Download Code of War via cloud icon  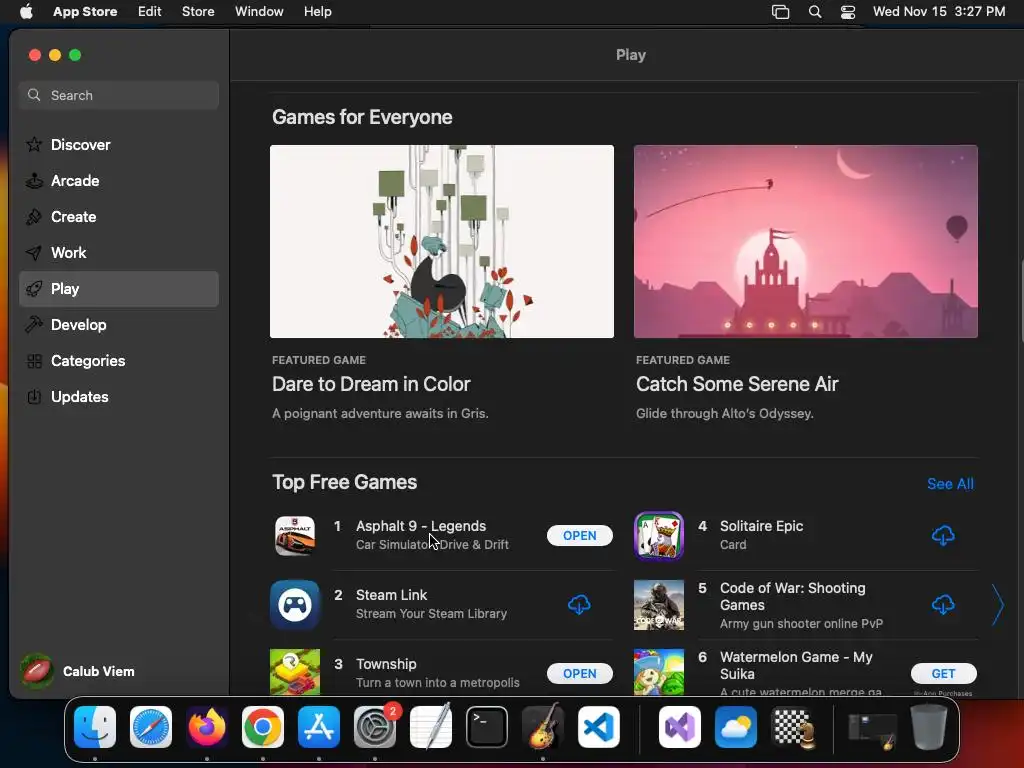(943, 605)
